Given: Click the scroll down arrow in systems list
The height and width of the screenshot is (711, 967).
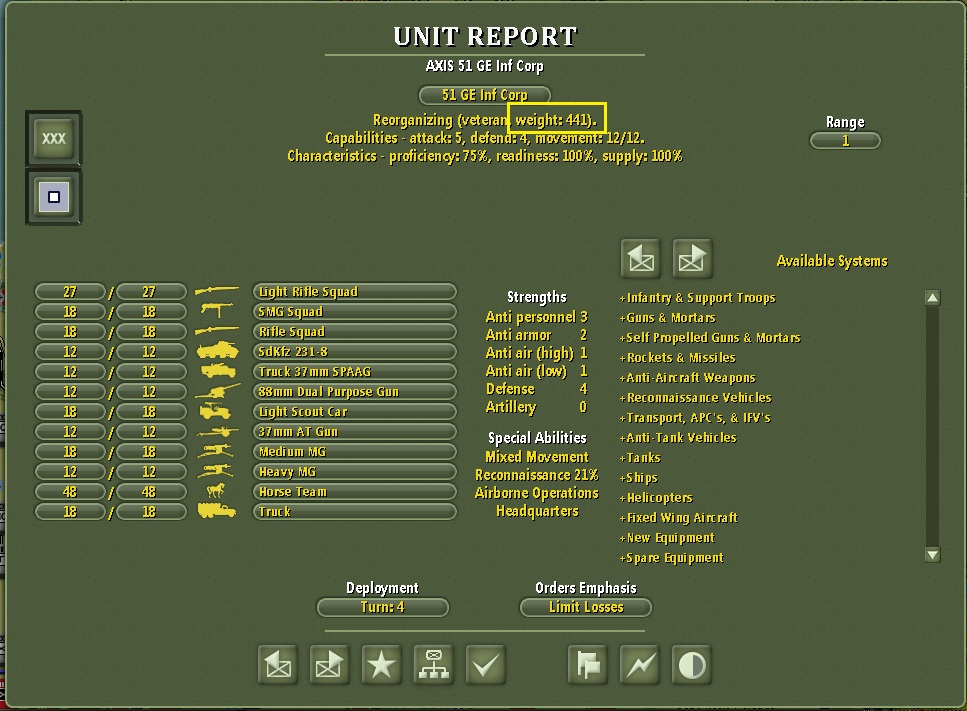Looking at the screenshot, I should tap(932, 555).
